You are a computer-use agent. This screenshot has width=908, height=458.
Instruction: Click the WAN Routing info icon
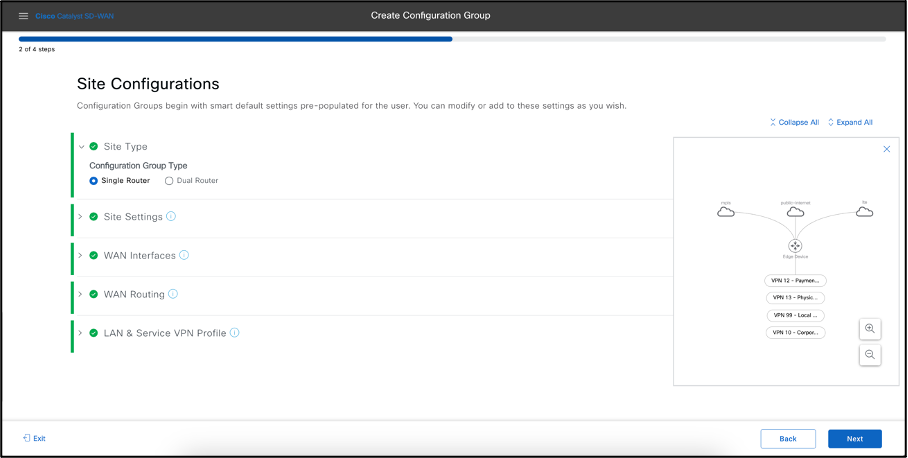[173, 294]
